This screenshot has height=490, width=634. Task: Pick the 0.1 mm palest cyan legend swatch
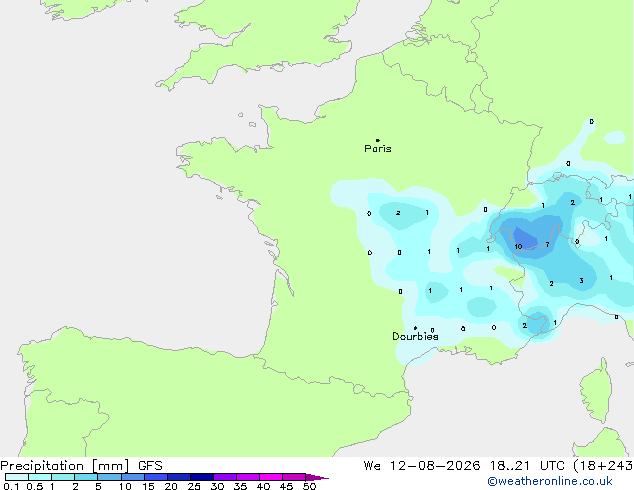click(17, 477)
